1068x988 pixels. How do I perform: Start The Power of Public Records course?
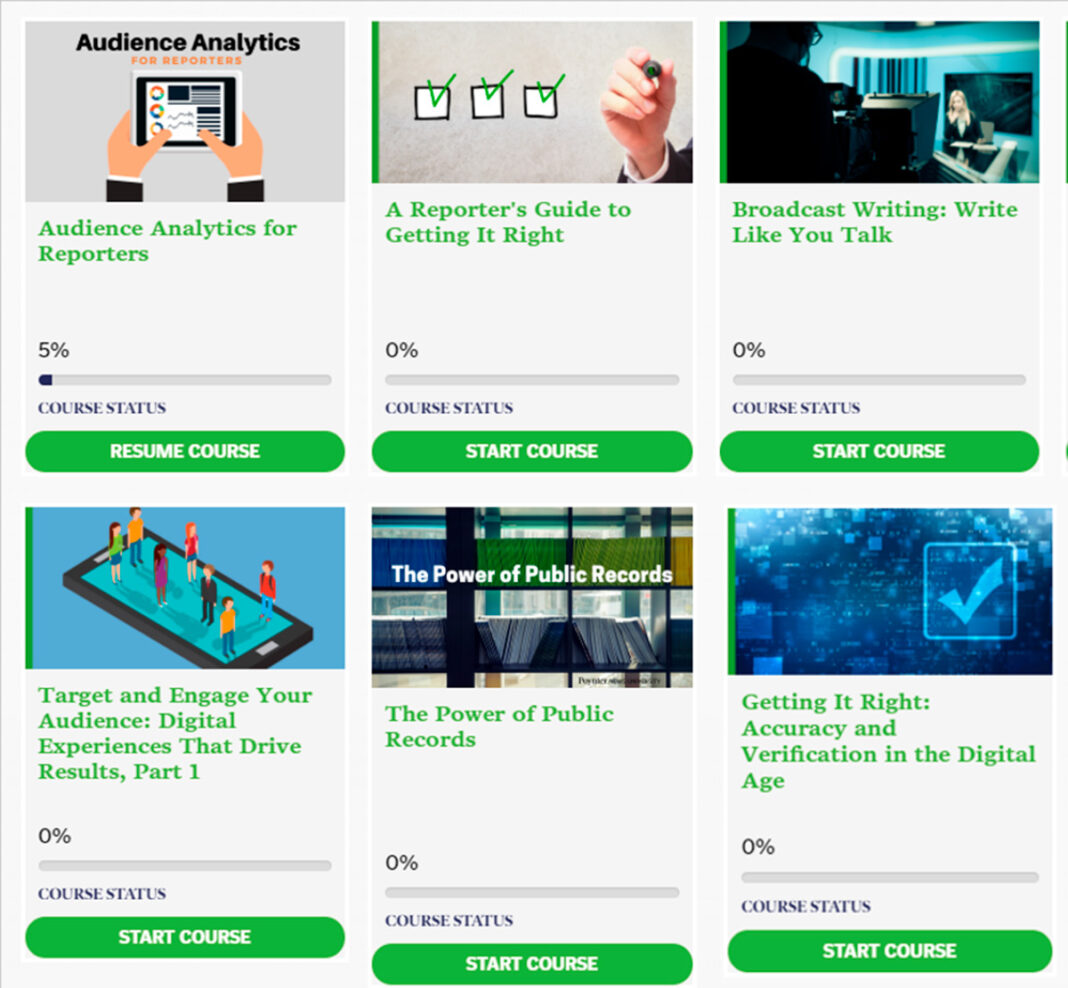[532, 963]
